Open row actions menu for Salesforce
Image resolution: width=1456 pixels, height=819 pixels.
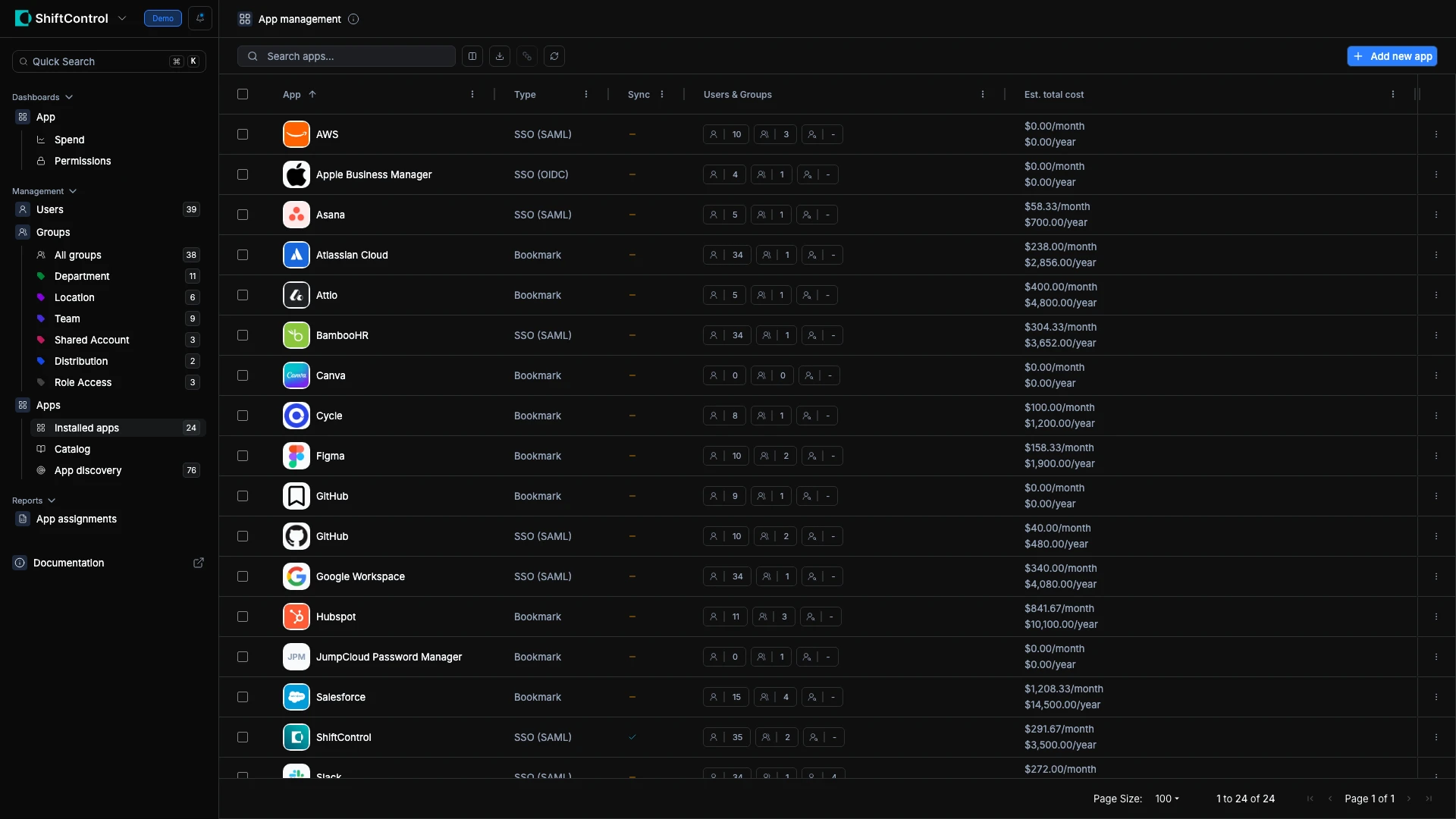1436,697
